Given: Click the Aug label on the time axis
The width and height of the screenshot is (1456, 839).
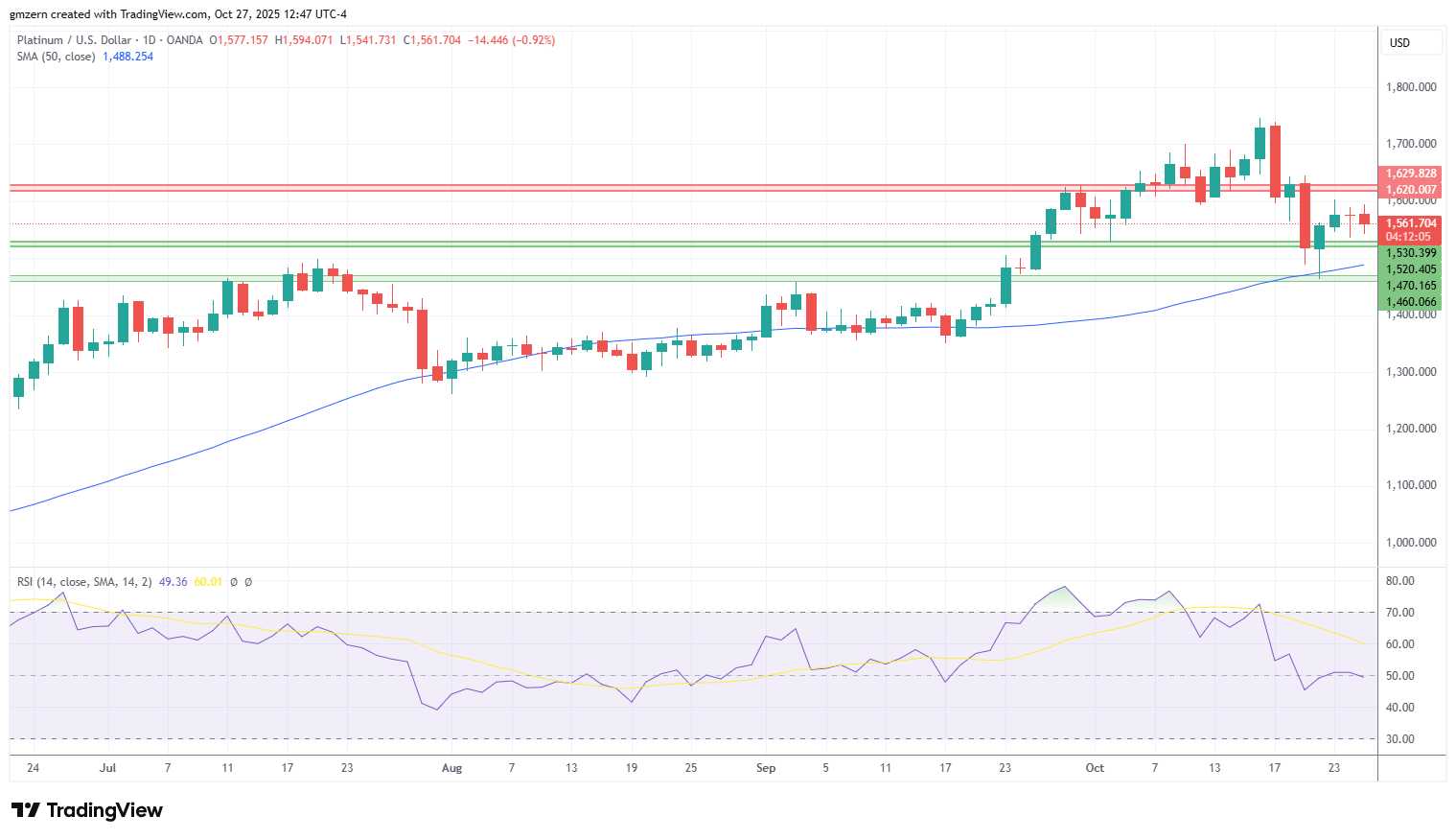Looking at the screenshot, I should (x=451, y=768).
